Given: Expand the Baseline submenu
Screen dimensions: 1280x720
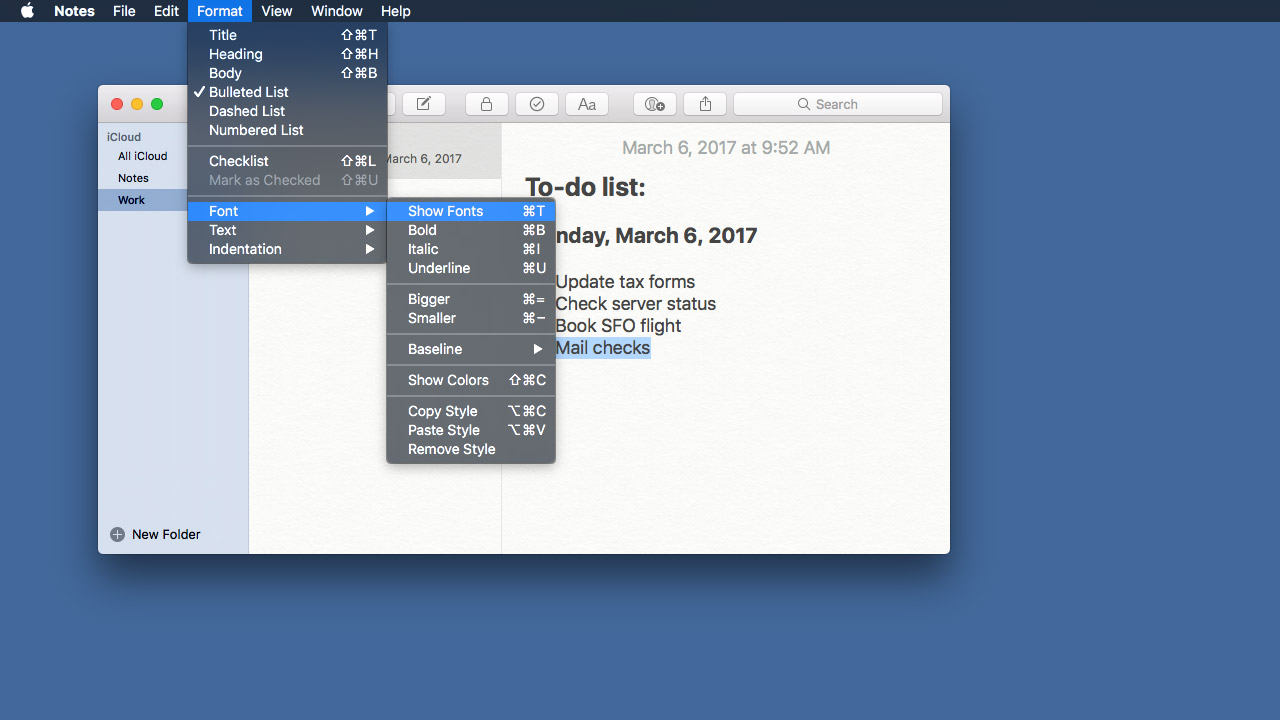Looking at the screenshot, I should [x=471, y=349].
